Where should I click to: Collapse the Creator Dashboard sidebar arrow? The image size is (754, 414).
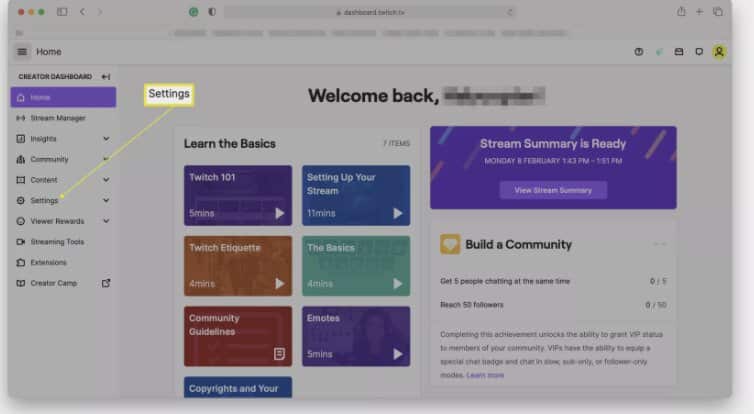[x=106, y=76]
